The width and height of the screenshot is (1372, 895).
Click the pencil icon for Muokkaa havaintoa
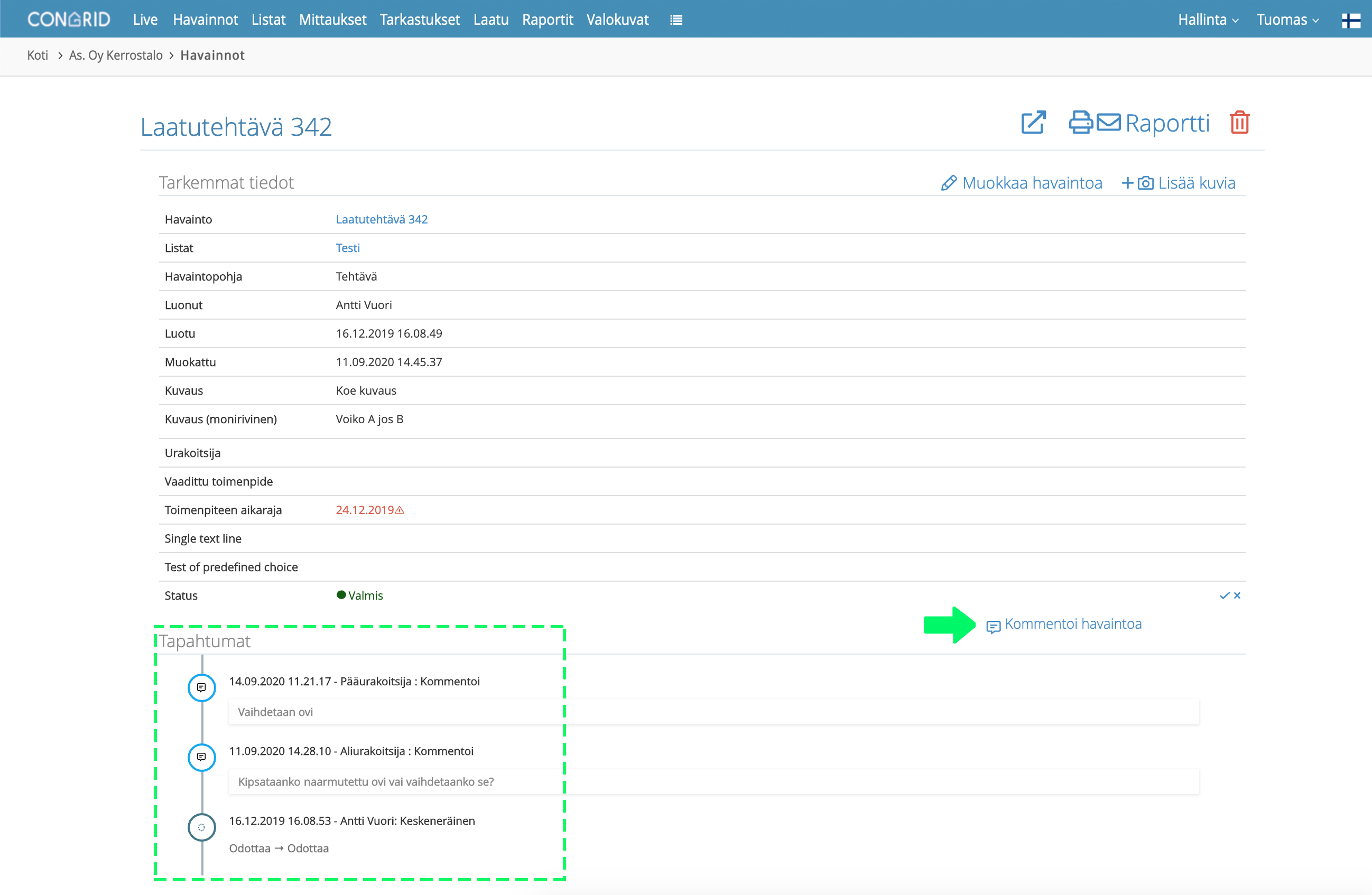coord(949,183)
